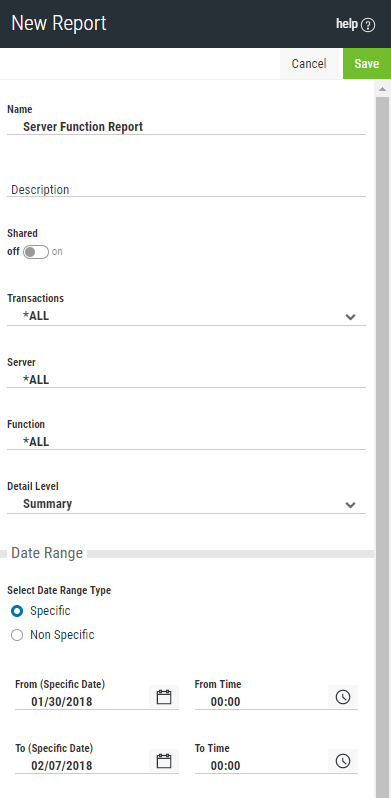Viewport: 391px width, 798px height.
Task: Open clock picker for To Time
Action: (343, 761)
